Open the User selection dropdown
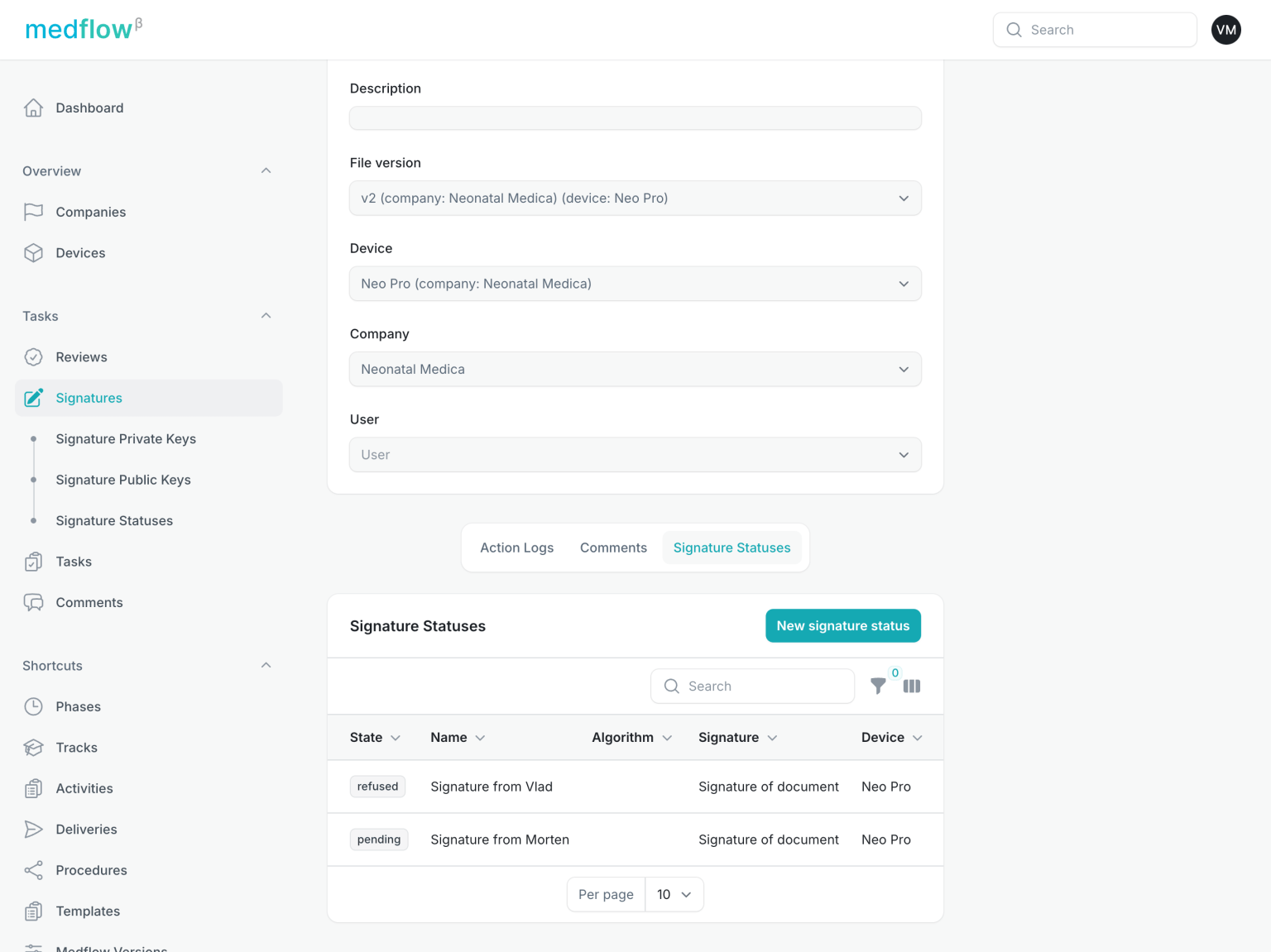This screenshot has width=1271, height=952. coord(904,454)
